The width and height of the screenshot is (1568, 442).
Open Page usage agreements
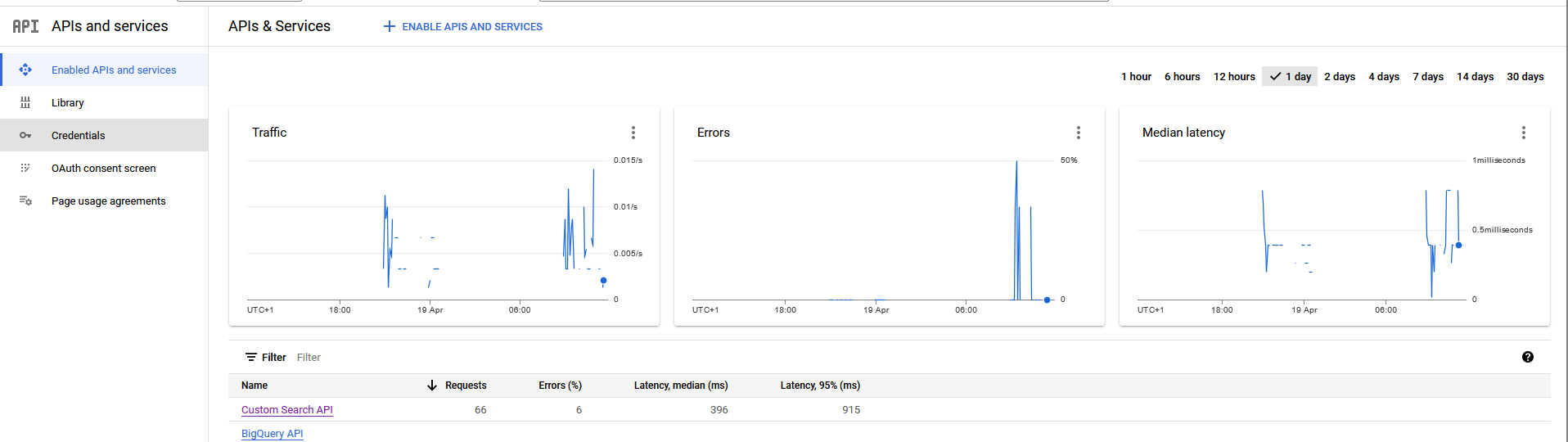point(104,201)
